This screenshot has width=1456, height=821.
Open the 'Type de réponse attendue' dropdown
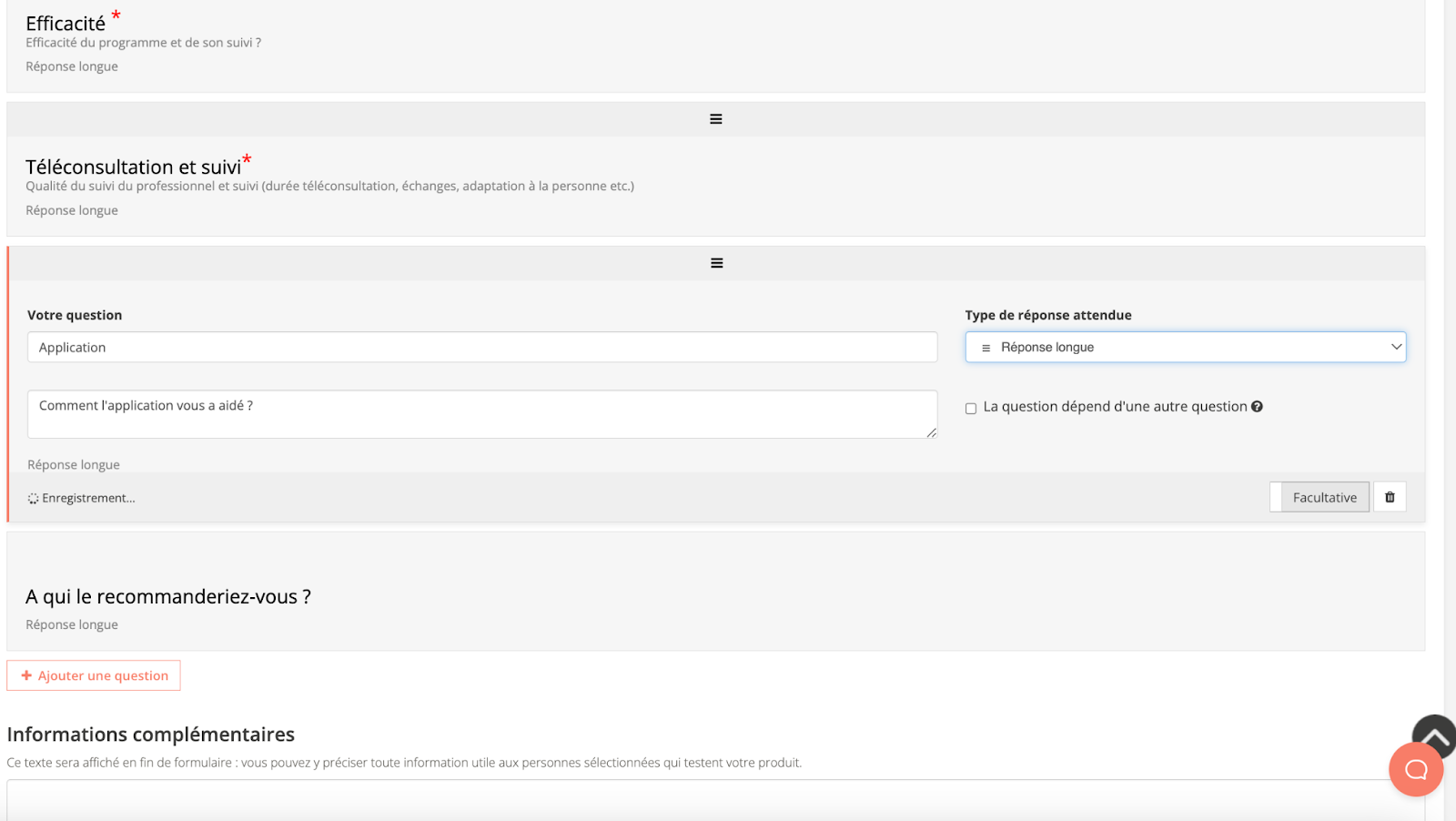point(1185,347)
